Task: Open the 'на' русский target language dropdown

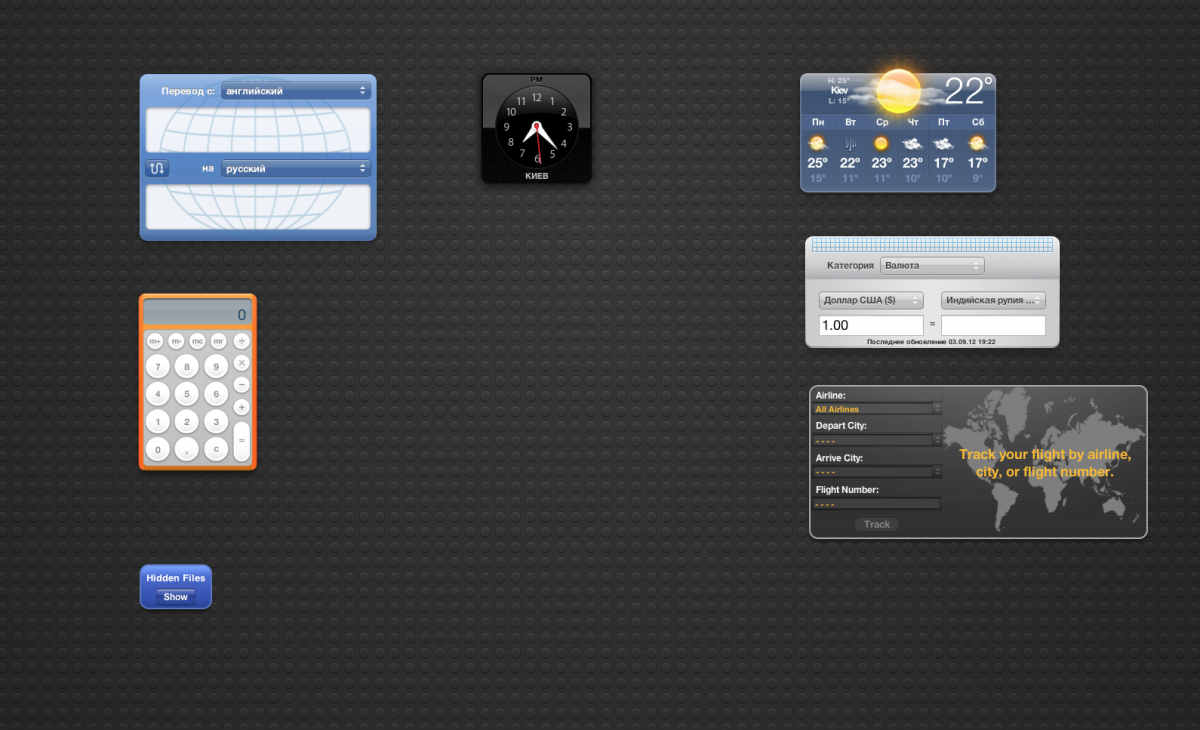Action: tap(296, 169)
